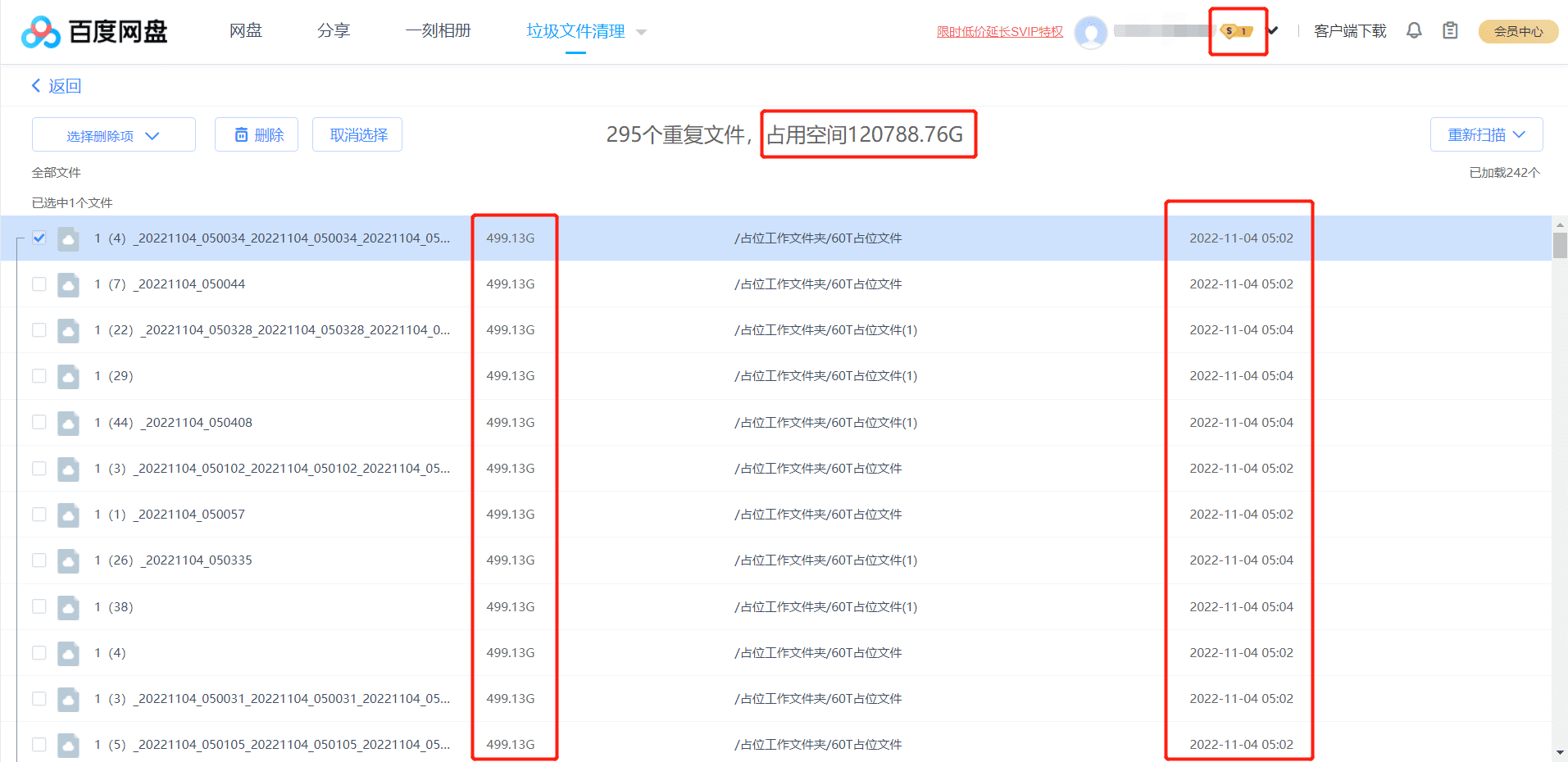This screenshot has height=762, width=1568.
Task: Select the checkbox for file 1 (29)
Action: point(39,376)
